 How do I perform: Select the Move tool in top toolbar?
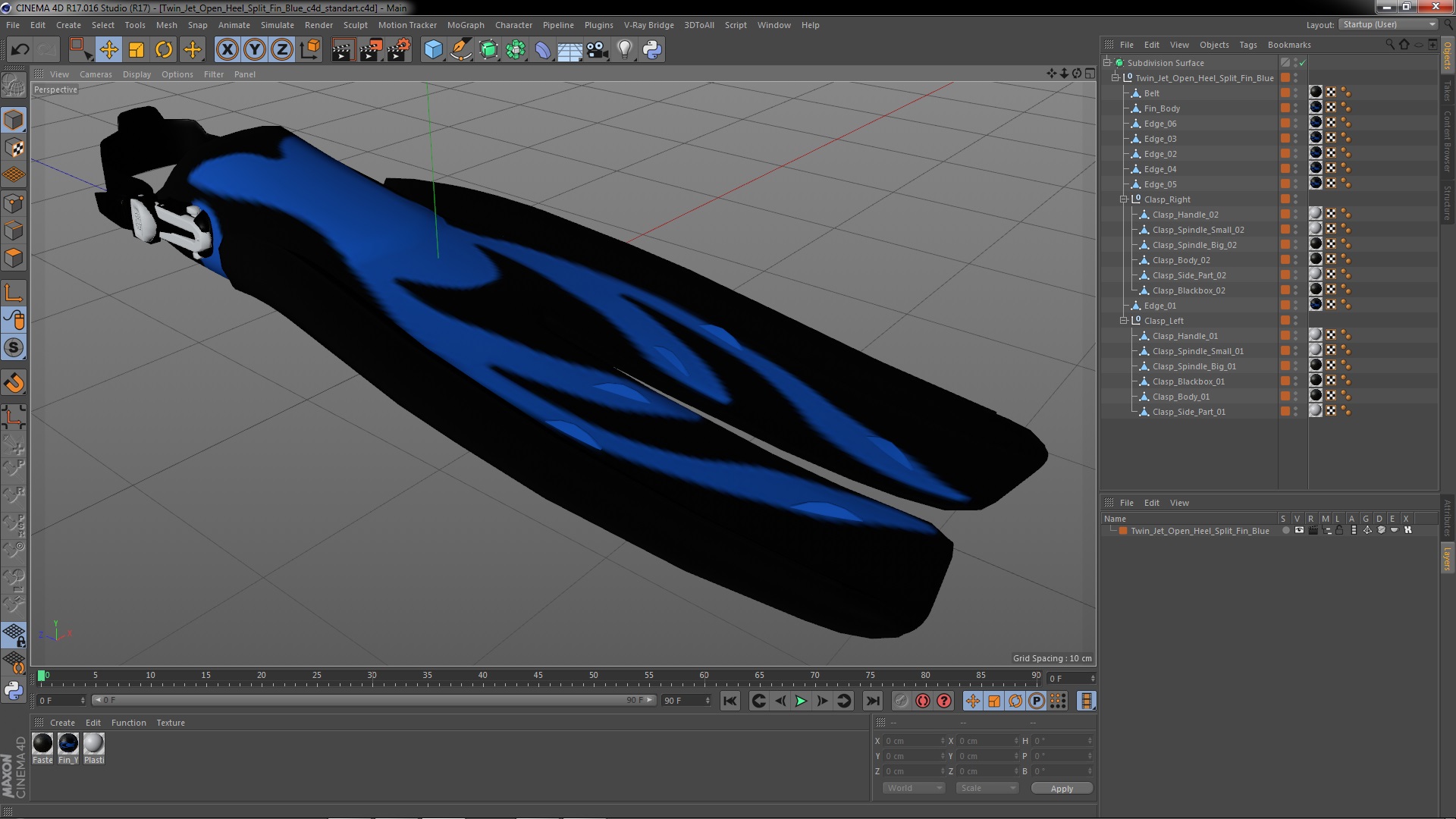(108, 50)
